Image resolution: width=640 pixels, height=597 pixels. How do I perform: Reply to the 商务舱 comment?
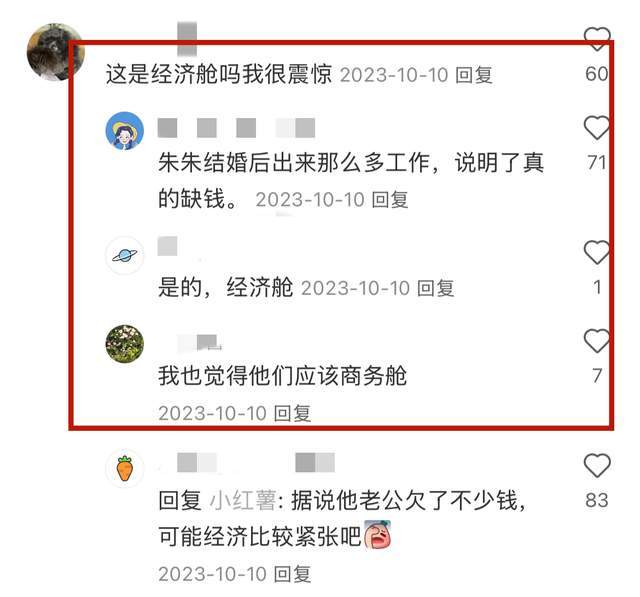pos(292,413)
